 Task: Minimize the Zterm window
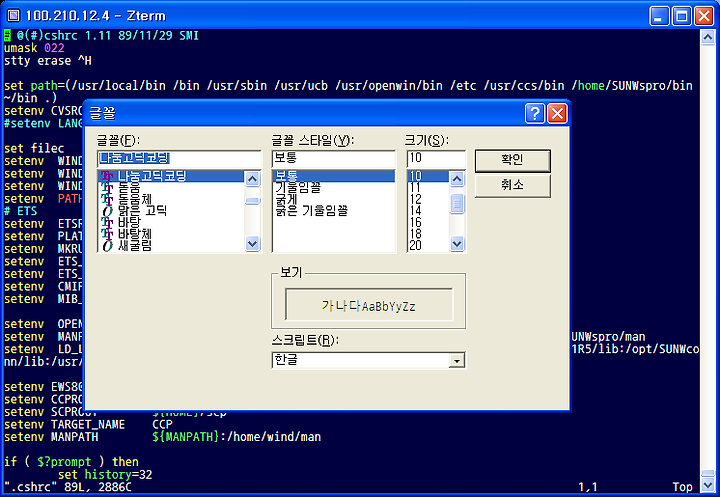coord(659,16)
